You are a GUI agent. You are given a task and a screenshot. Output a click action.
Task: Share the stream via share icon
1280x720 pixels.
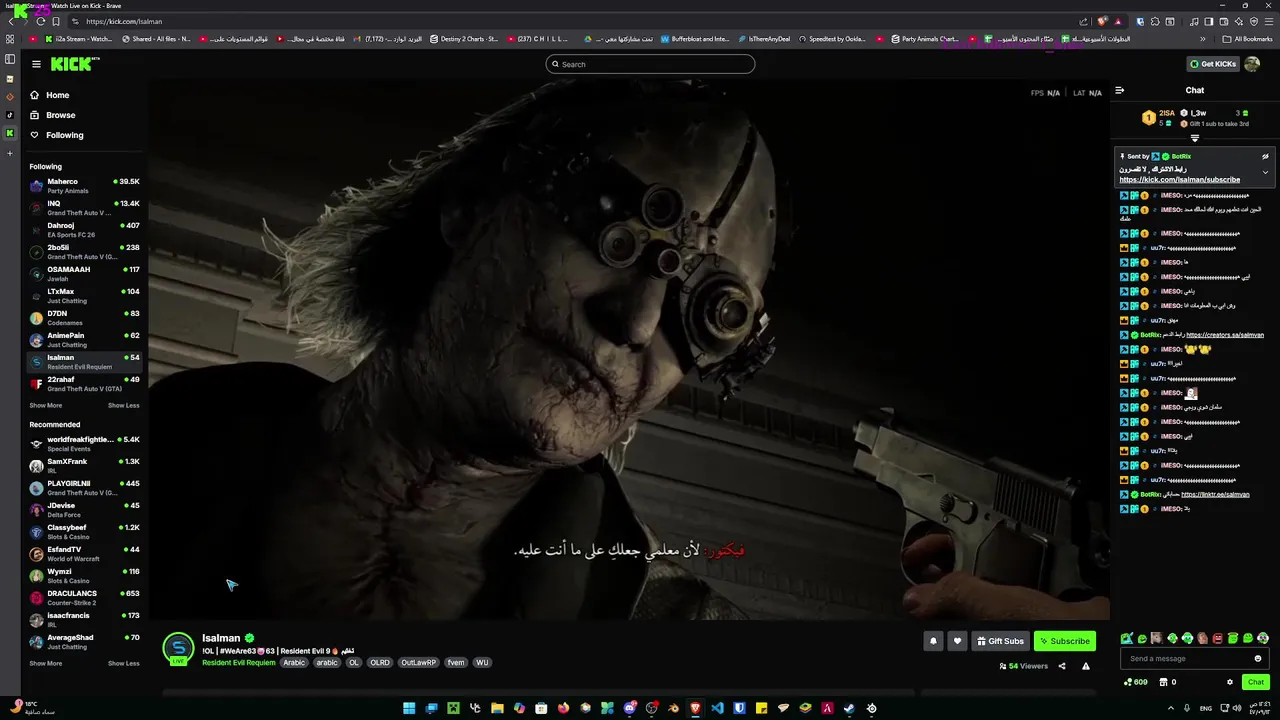[x=1062, y=666]
